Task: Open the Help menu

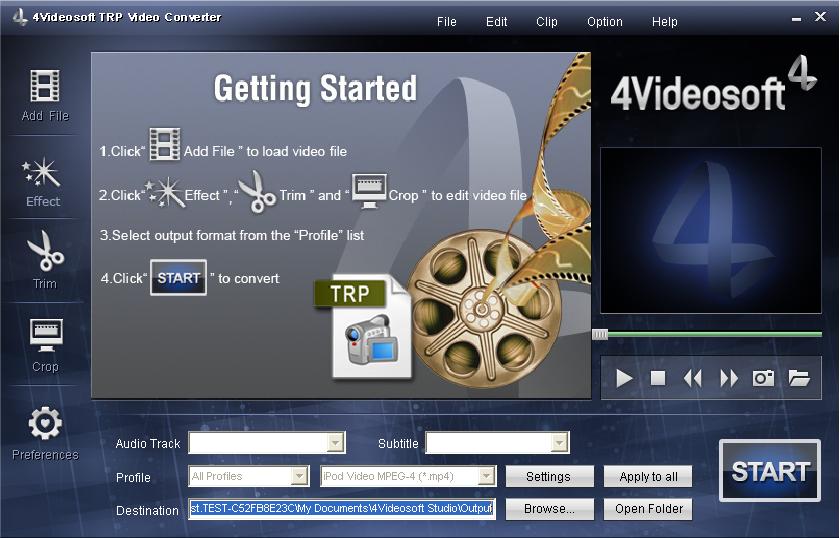Action: [664, 22]
